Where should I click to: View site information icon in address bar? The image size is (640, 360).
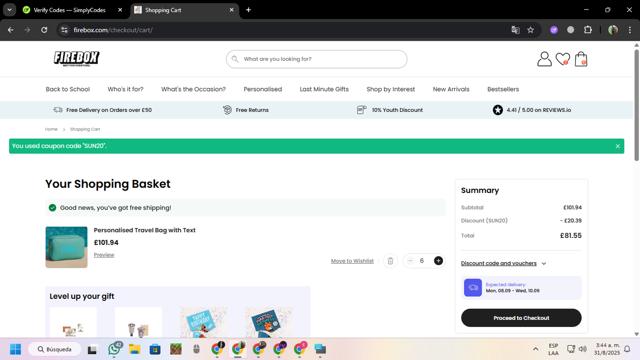click(x=64, y=30)
